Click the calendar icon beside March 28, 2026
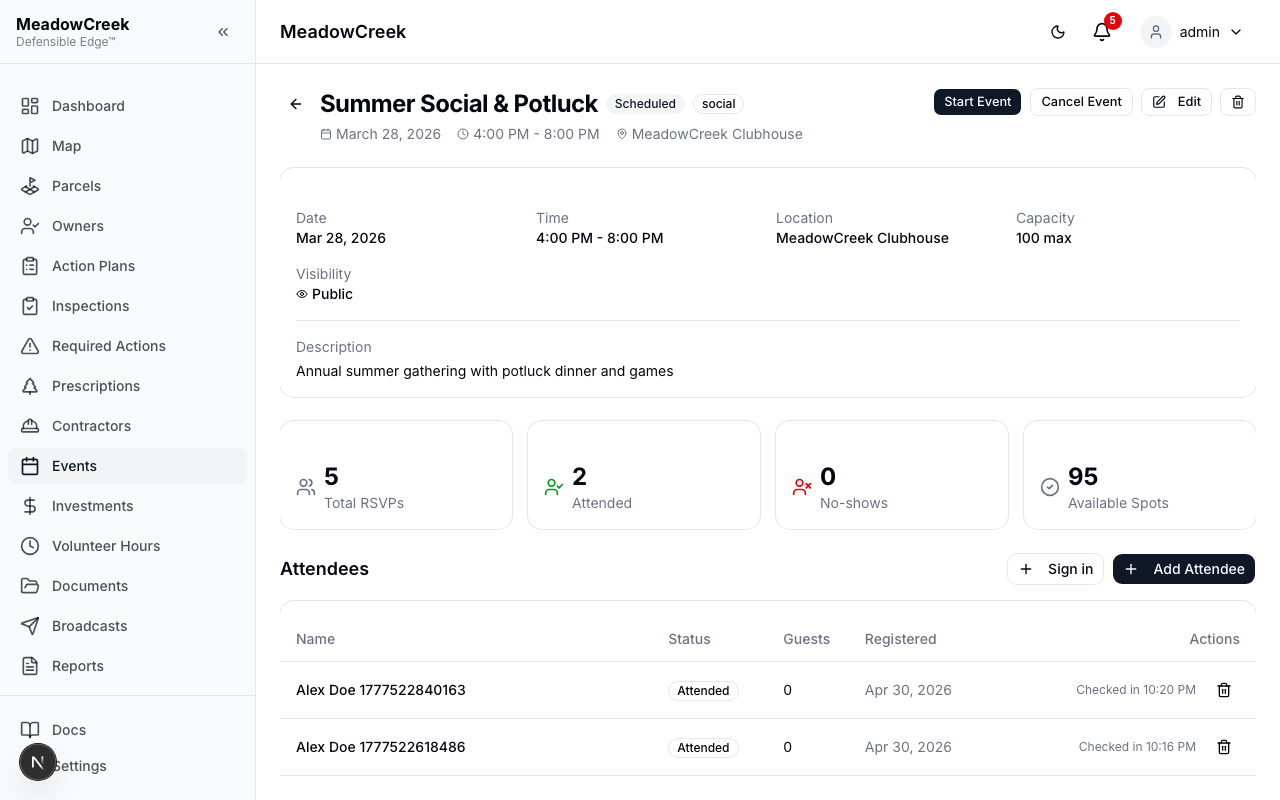Screen dimensions: 1280x800 326,134
